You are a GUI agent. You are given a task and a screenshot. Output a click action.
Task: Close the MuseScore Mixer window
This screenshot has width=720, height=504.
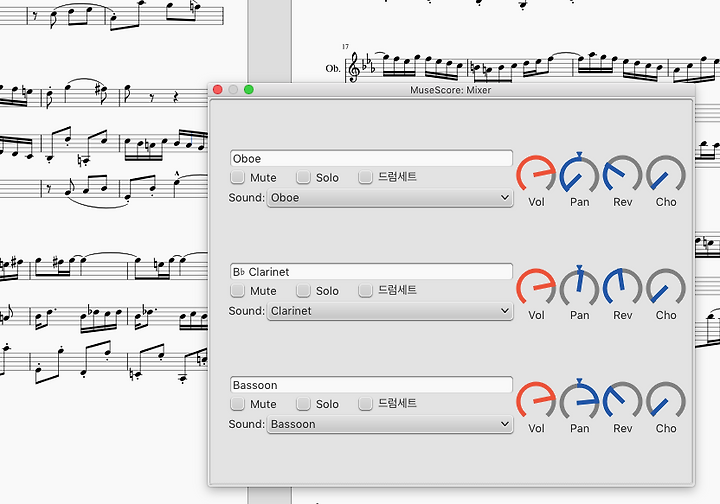(218, 90)
